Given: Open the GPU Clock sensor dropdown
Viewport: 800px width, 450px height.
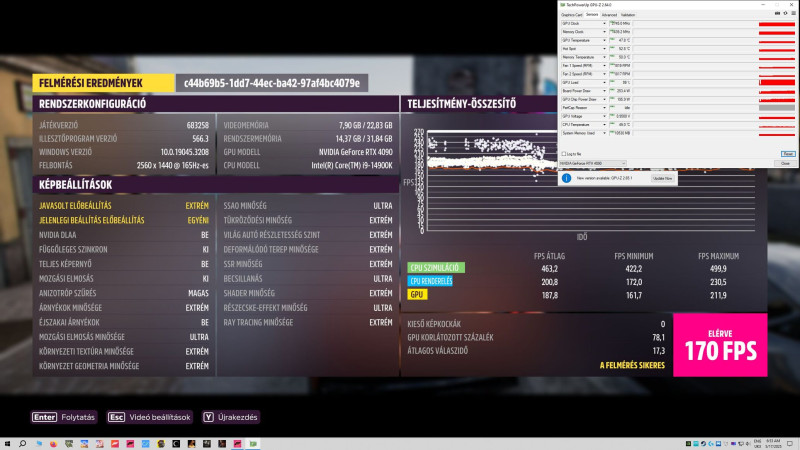Looking at the screenshot, I should (x=604, y=23).
